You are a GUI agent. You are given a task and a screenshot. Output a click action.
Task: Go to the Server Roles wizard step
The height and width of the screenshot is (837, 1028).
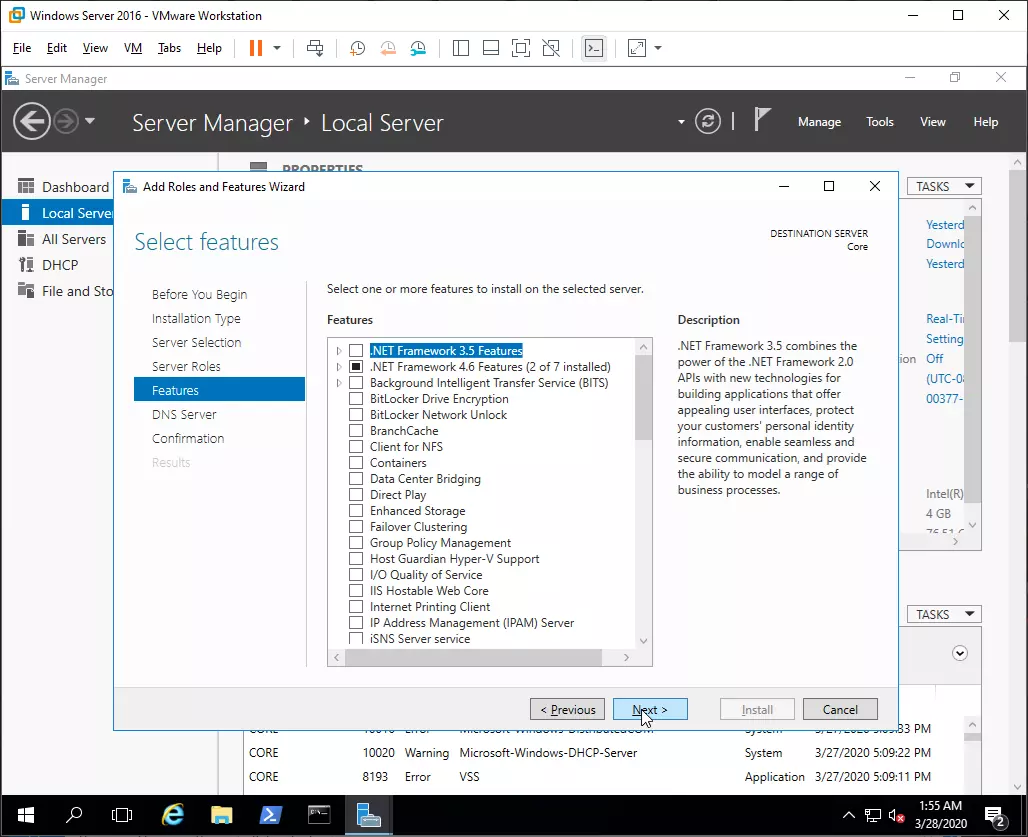pos(186,366)
